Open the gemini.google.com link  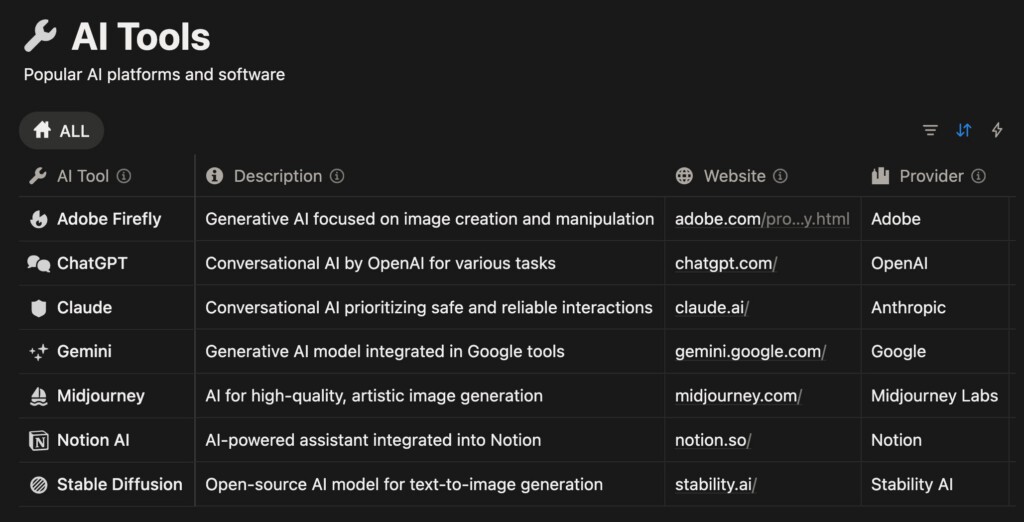click(x=750, y=351)
